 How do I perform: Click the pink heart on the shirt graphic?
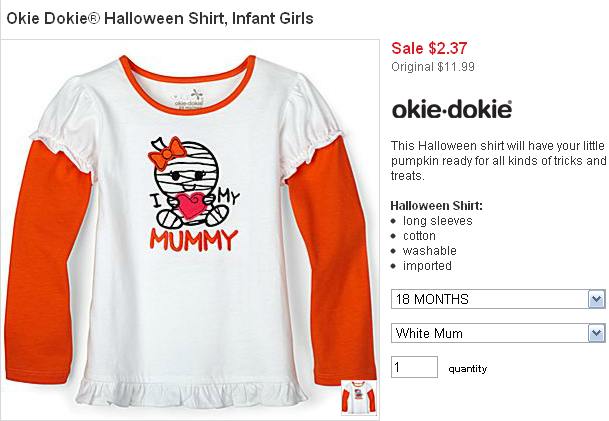click(191, 205)
